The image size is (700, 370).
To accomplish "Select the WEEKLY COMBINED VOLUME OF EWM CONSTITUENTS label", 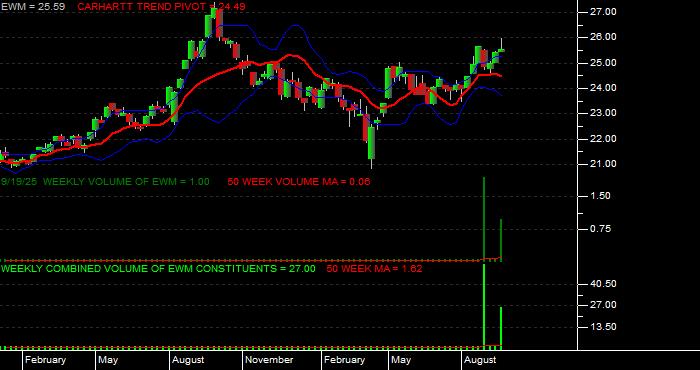I will [158, 269].
